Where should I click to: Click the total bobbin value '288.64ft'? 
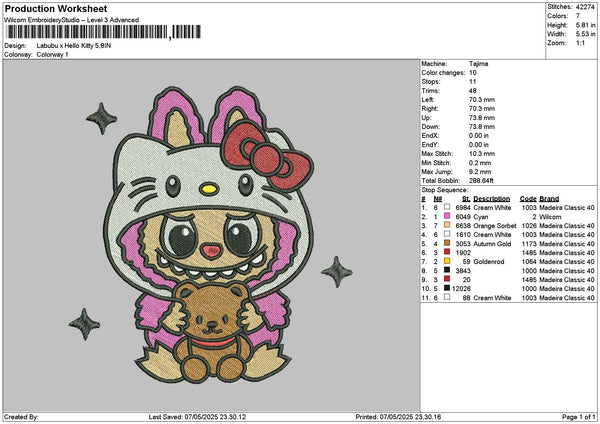[x=481, y=181]
